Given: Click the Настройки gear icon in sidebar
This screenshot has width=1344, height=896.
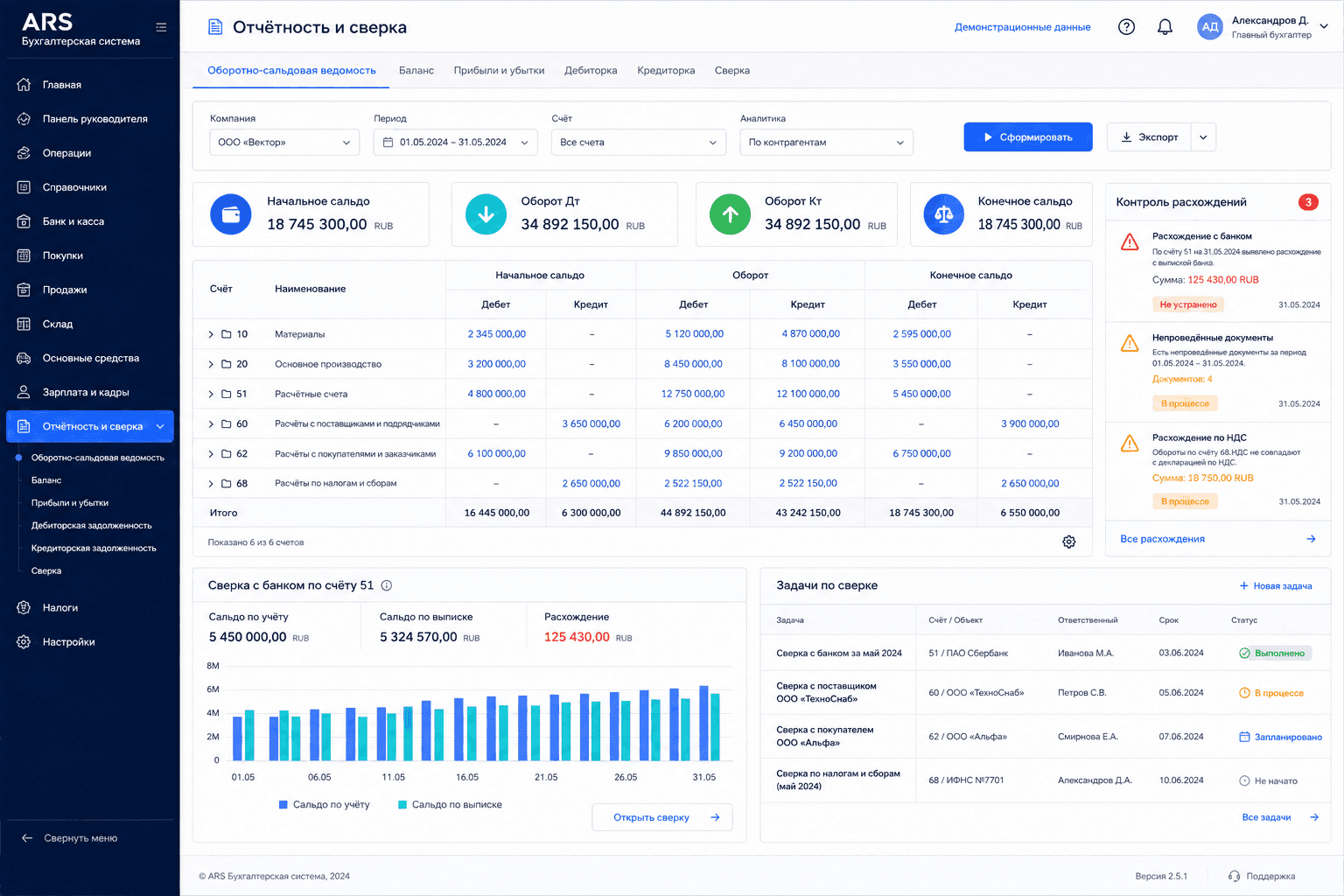Looking at the screenshot, I should point(24,641).
